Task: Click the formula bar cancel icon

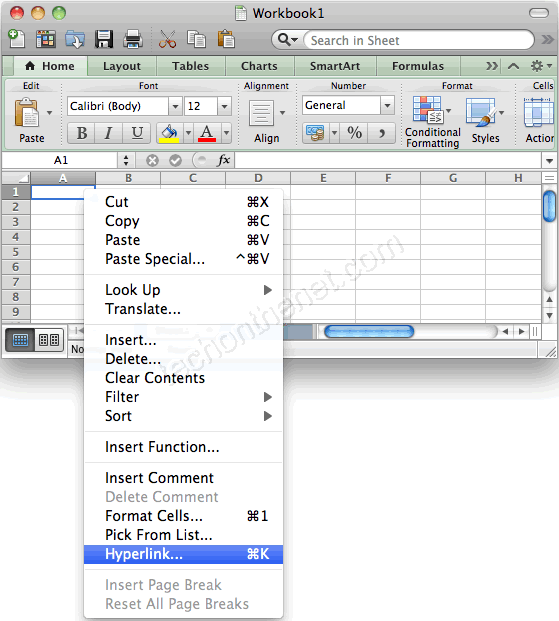Action: [152, 160]
